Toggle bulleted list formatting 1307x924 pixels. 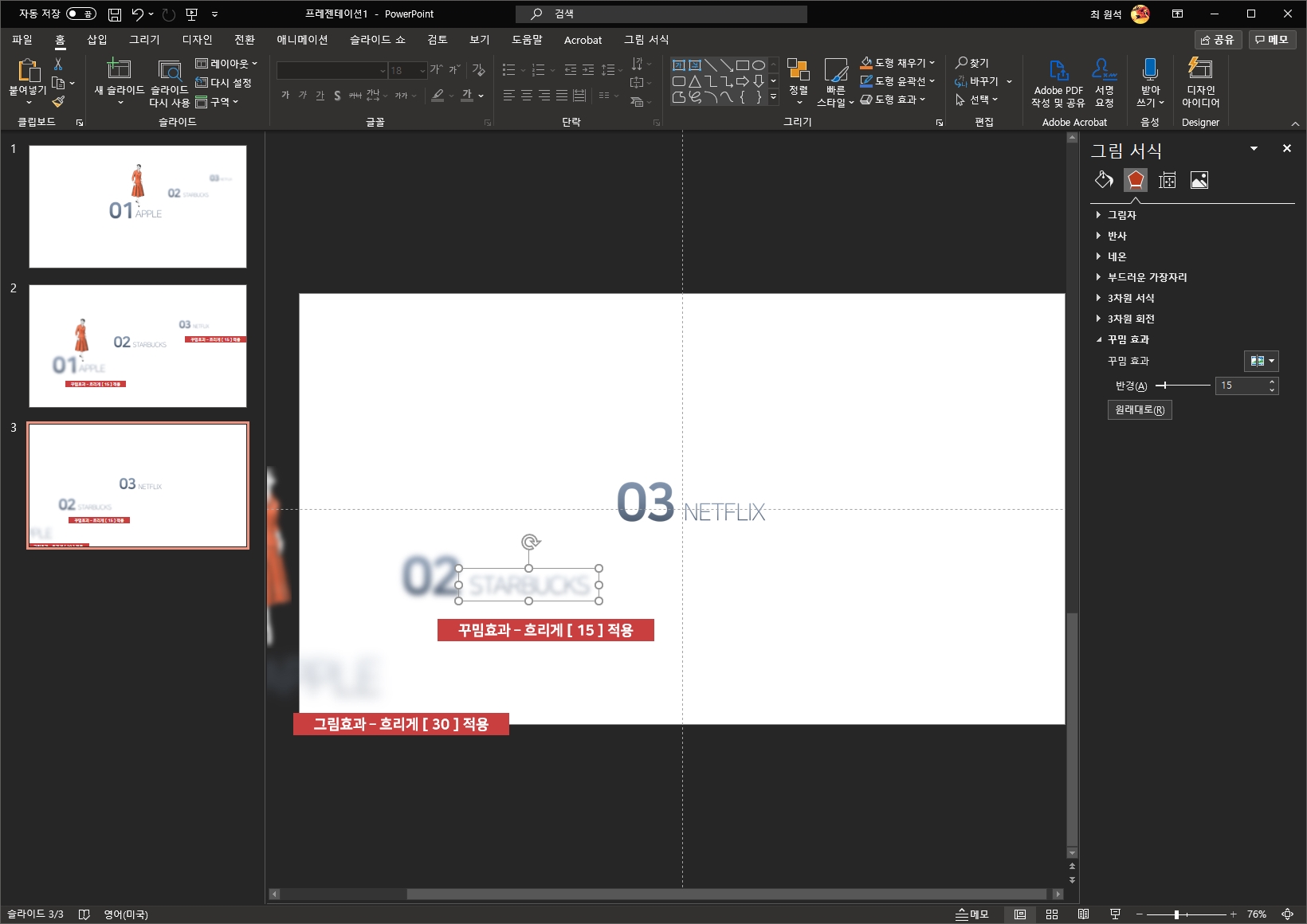click(x=508, y=70)
